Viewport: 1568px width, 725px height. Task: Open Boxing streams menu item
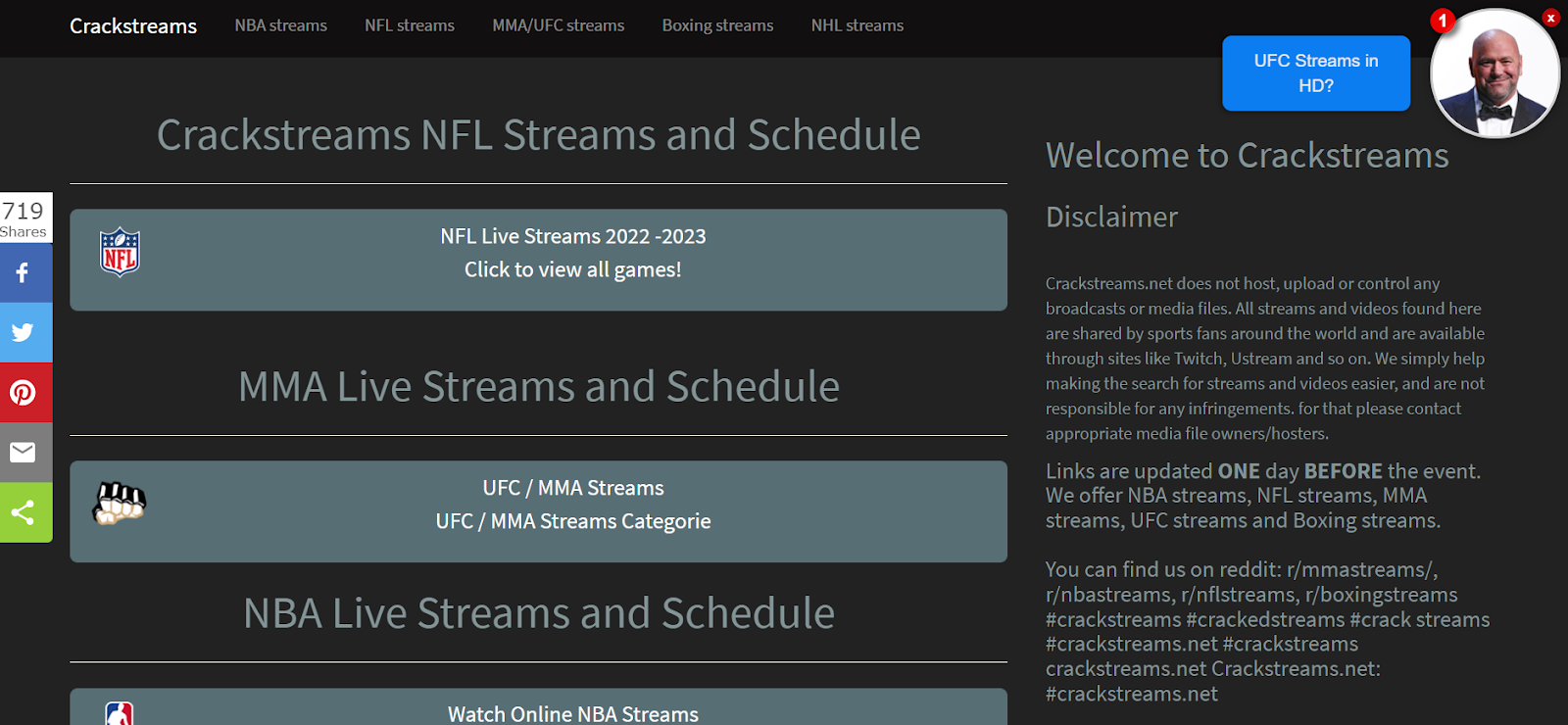point(717,25)
